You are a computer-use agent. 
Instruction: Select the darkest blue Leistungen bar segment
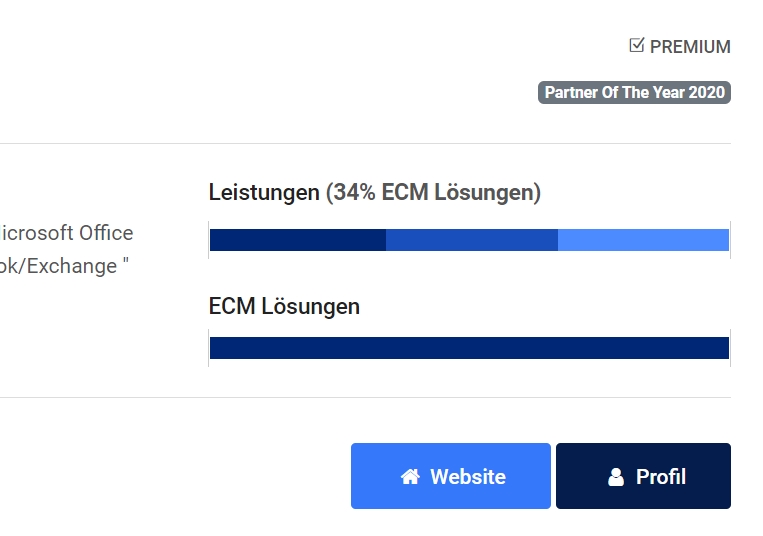click(x=298, y=240)
